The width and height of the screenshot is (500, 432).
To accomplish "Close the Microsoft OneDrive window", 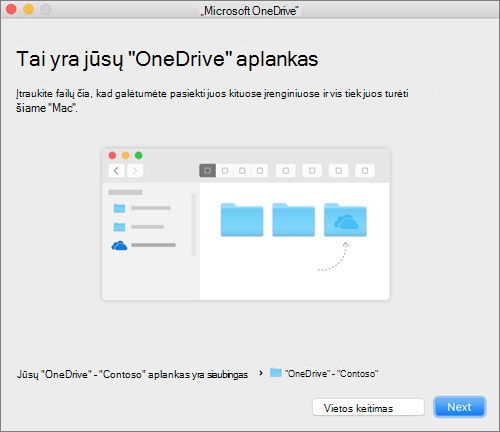I will [11, 9].
